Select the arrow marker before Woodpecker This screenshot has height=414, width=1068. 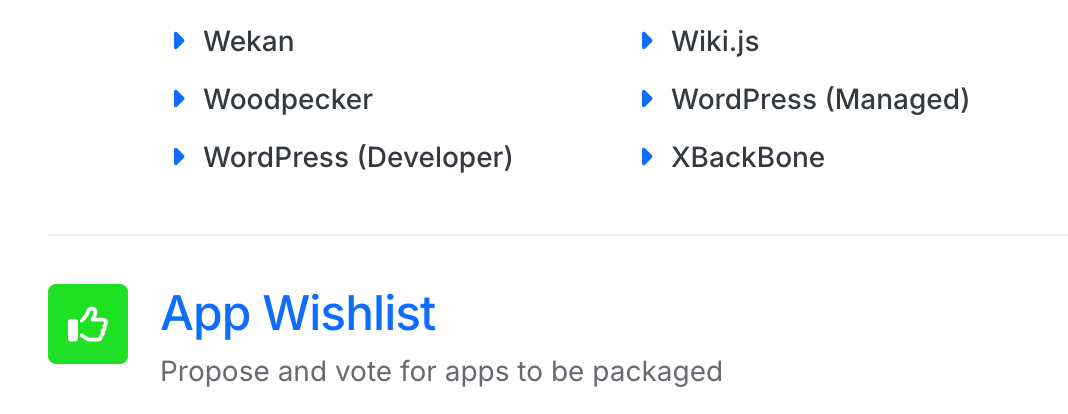(179, 99)
